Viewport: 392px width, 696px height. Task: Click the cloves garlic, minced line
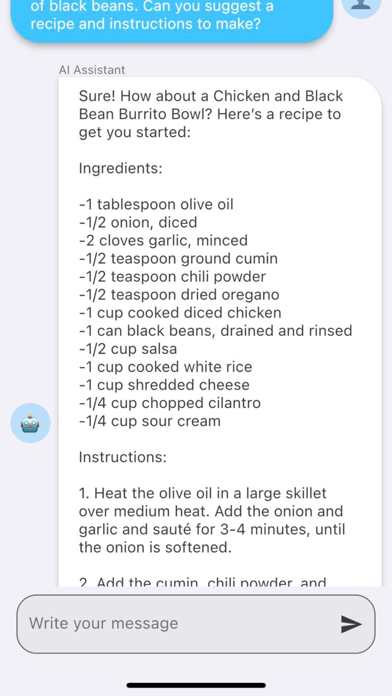(163, 240)
